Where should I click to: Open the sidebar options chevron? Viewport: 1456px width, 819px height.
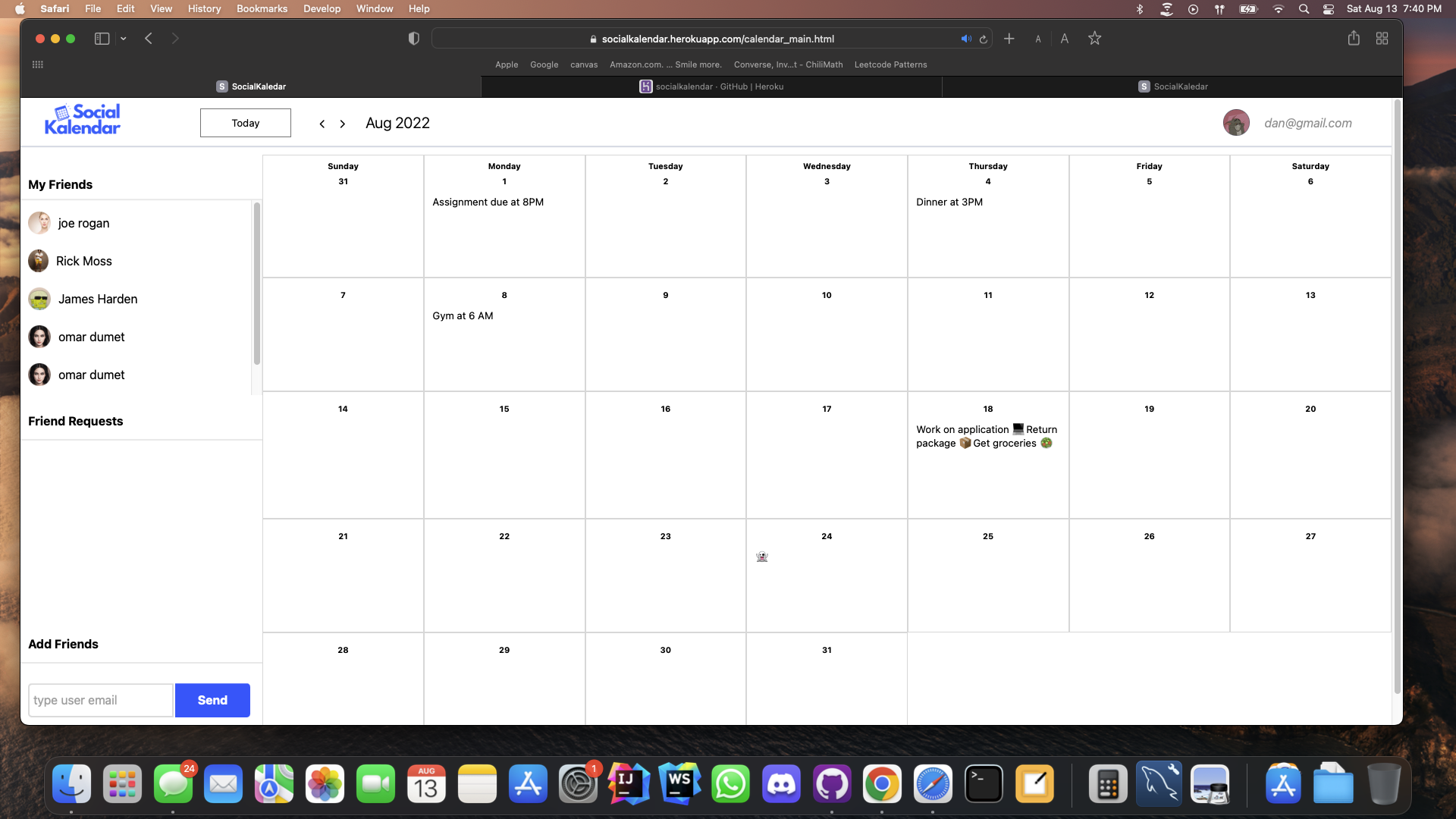124,38
